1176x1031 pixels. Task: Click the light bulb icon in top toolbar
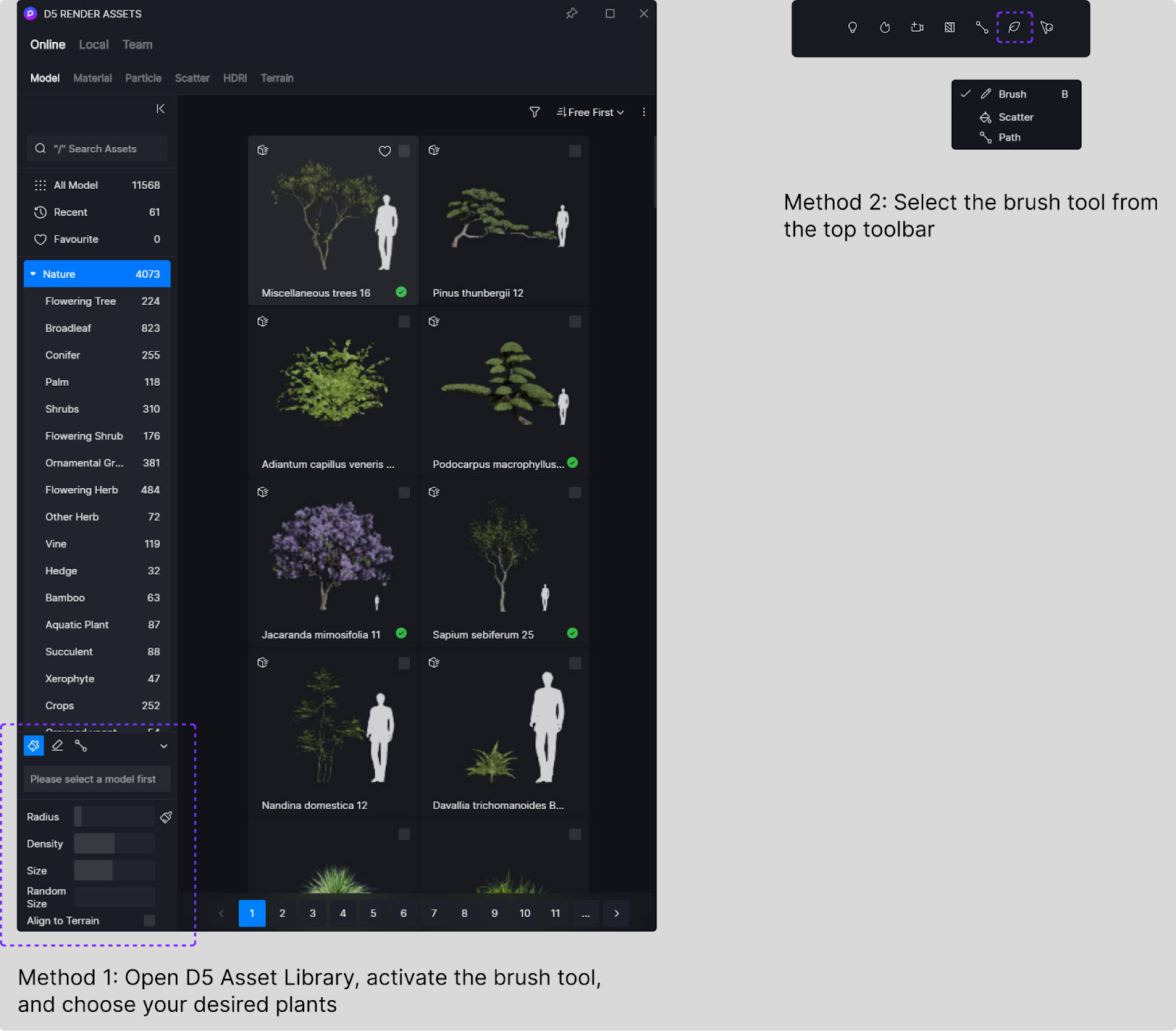click(853, 27)
